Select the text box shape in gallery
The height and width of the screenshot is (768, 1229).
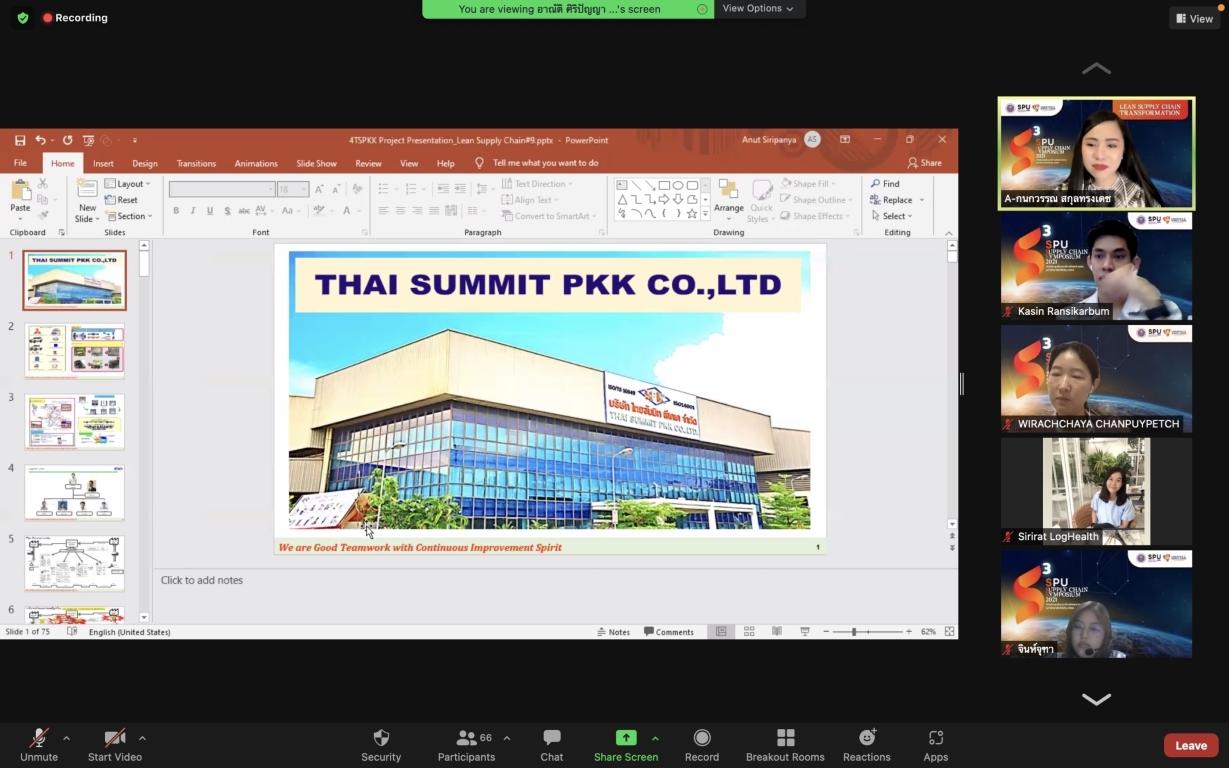coord(622,185)
